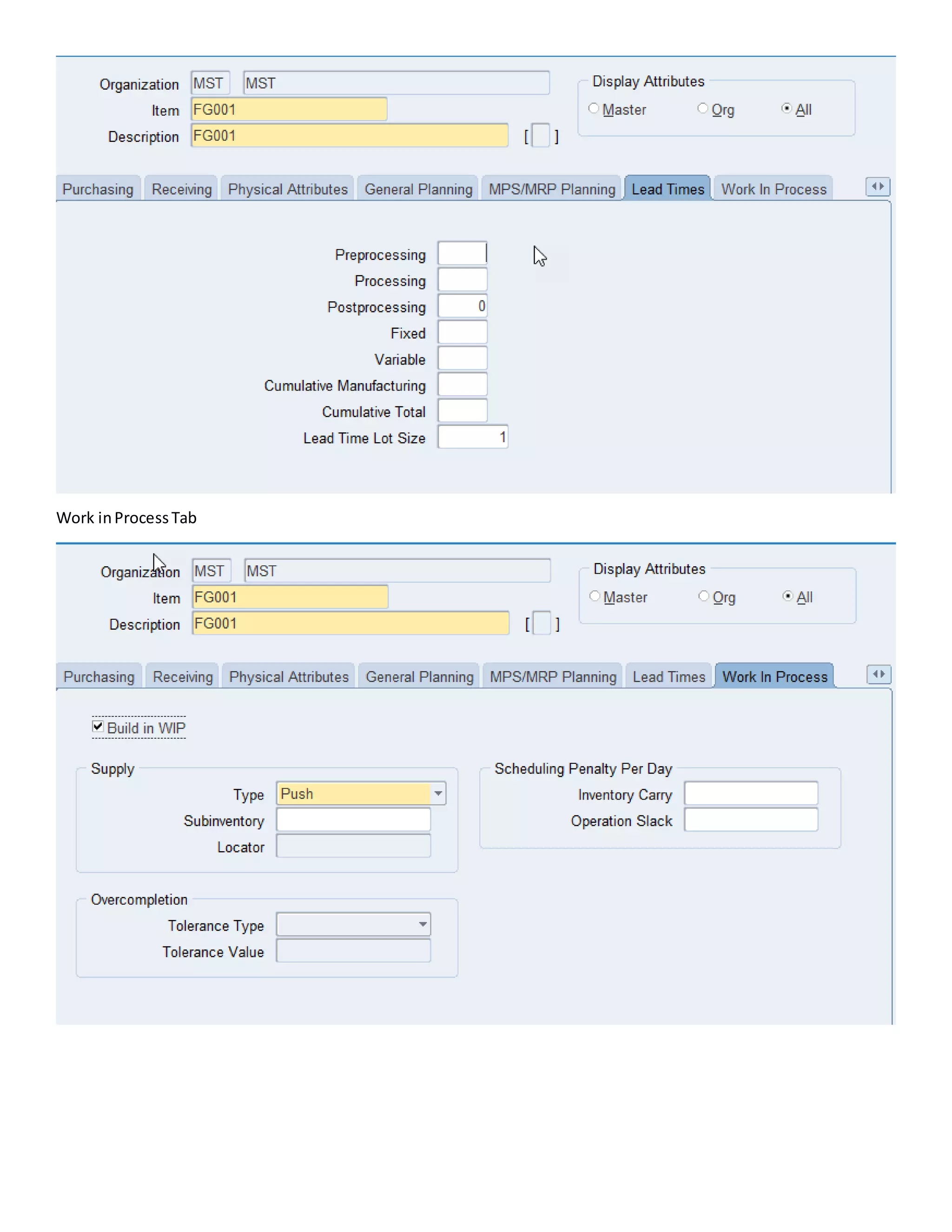The width and height of the screenshot is (952, 1232).
Task: Click the Organization code field in lower form
Action: pyautogui.click(x=212, y=571)
